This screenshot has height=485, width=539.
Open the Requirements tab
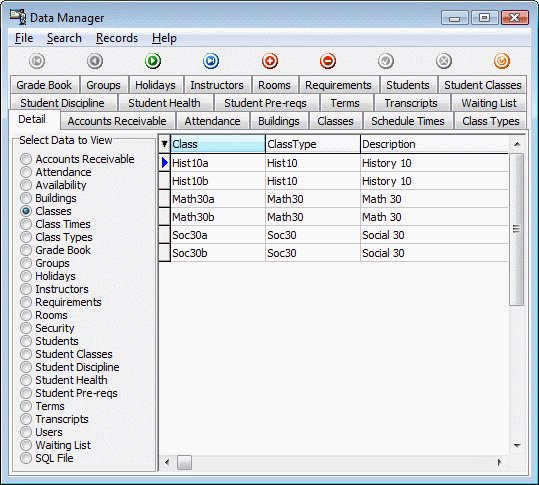338,85
